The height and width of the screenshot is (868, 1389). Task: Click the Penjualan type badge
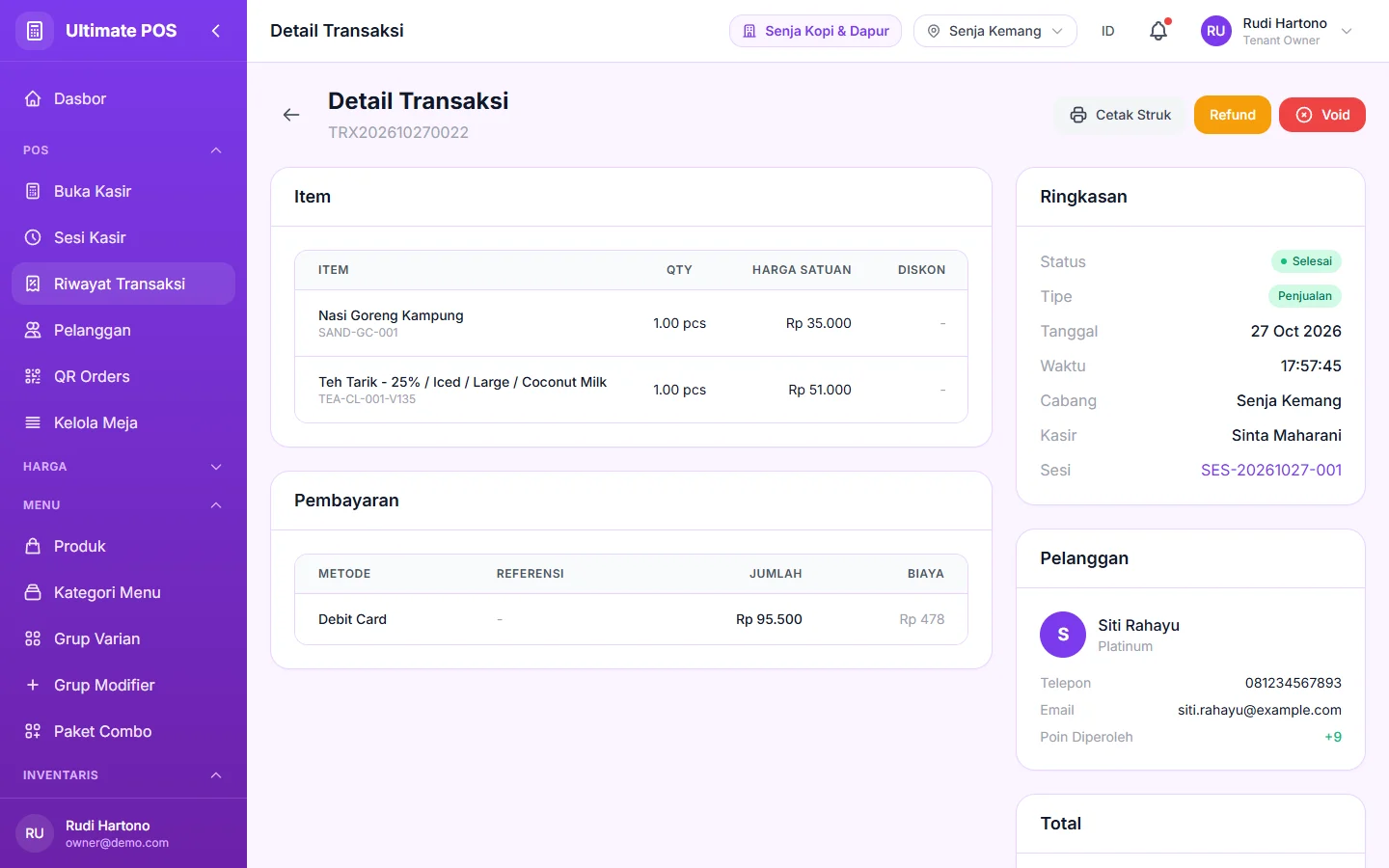[x=1304, y=296]
